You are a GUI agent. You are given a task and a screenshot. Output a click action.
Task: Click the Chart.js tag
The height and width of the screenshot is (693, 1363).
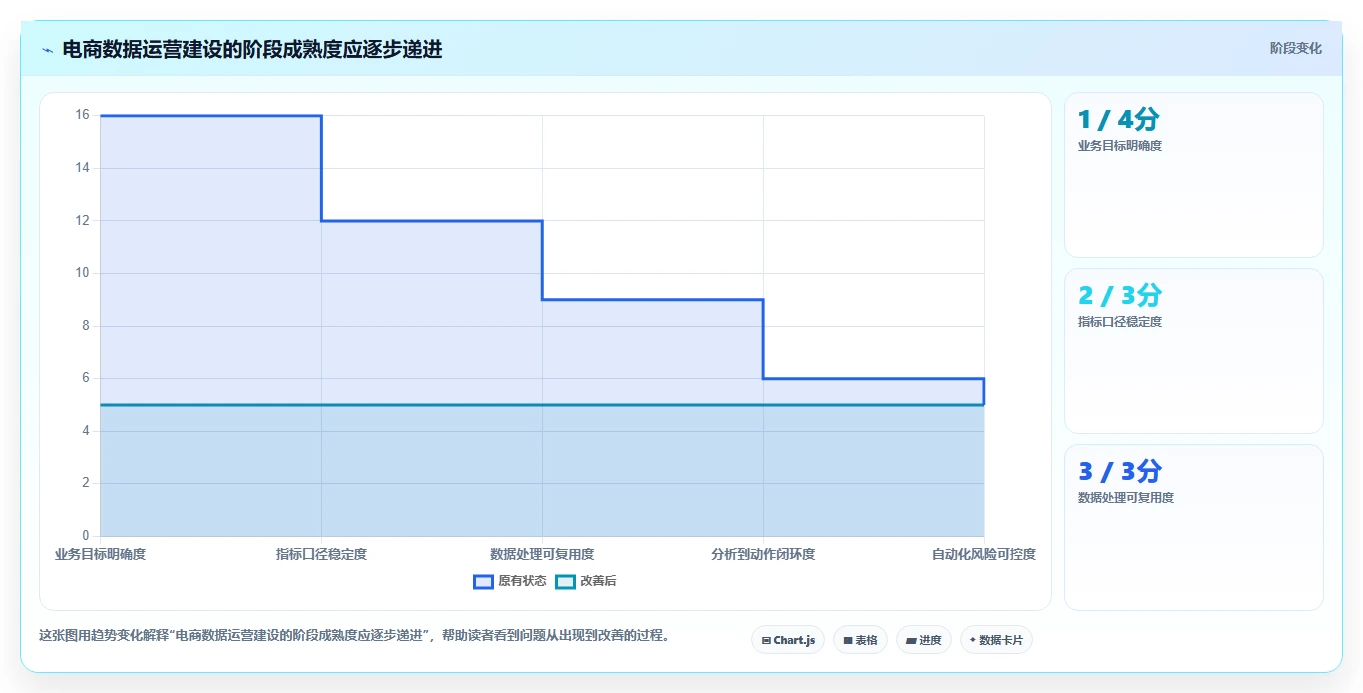point(788,640)
